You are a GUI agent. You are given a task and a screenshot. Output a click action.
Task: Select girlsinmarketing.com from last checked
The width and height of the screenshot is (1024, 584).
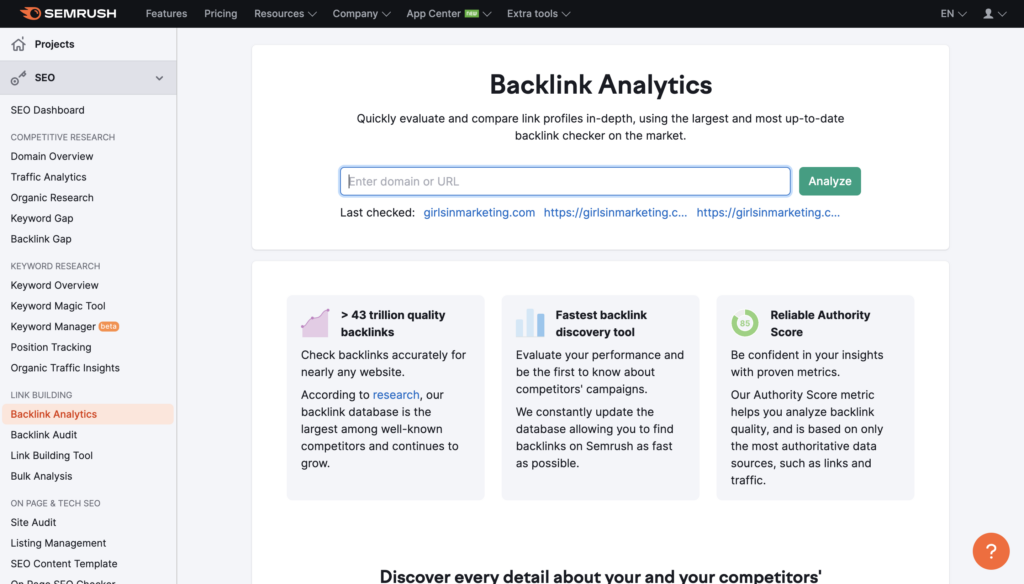[479, 212]
